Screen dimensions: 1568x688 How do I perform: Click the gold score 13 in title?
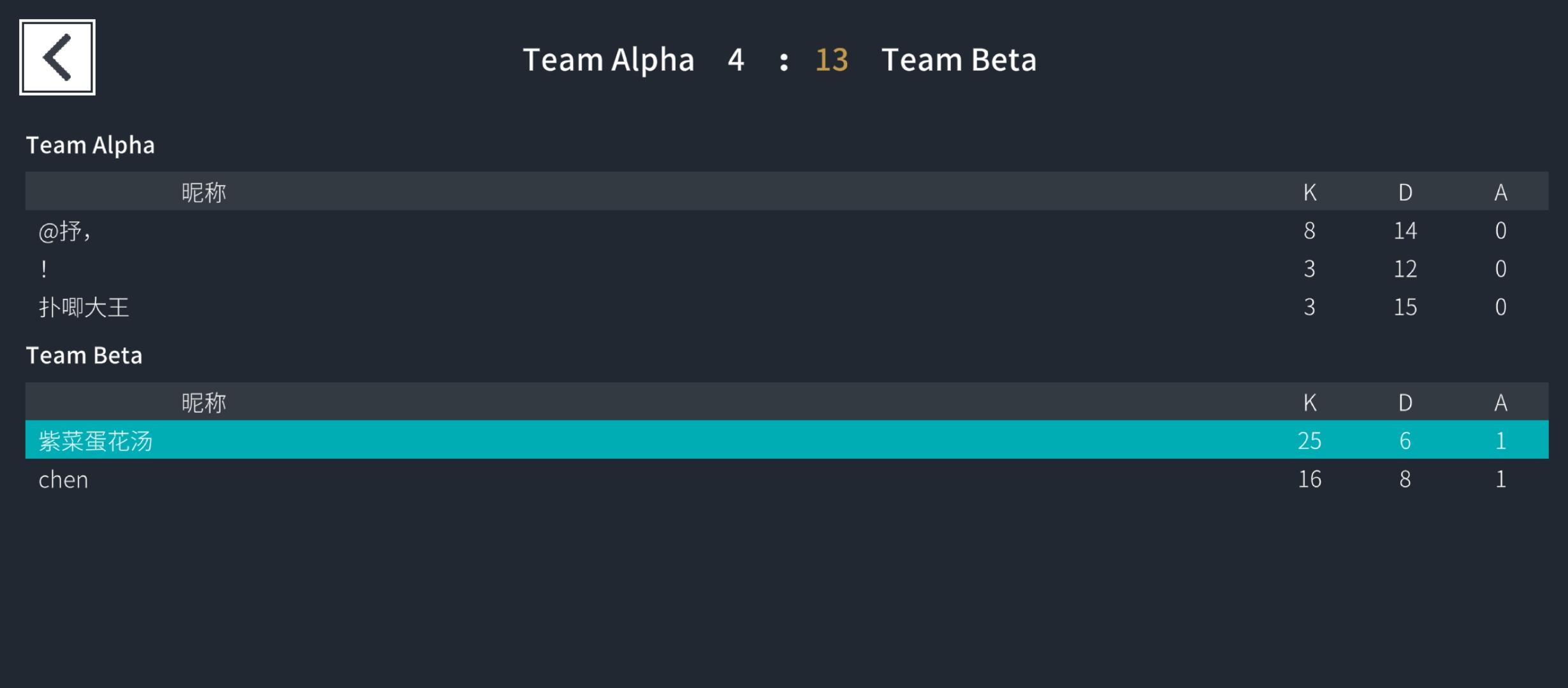pos(832,60)
